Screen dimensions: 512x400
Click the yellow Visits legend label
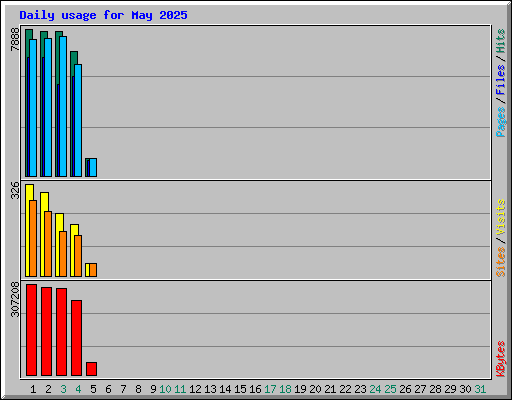tap(500, 217)
